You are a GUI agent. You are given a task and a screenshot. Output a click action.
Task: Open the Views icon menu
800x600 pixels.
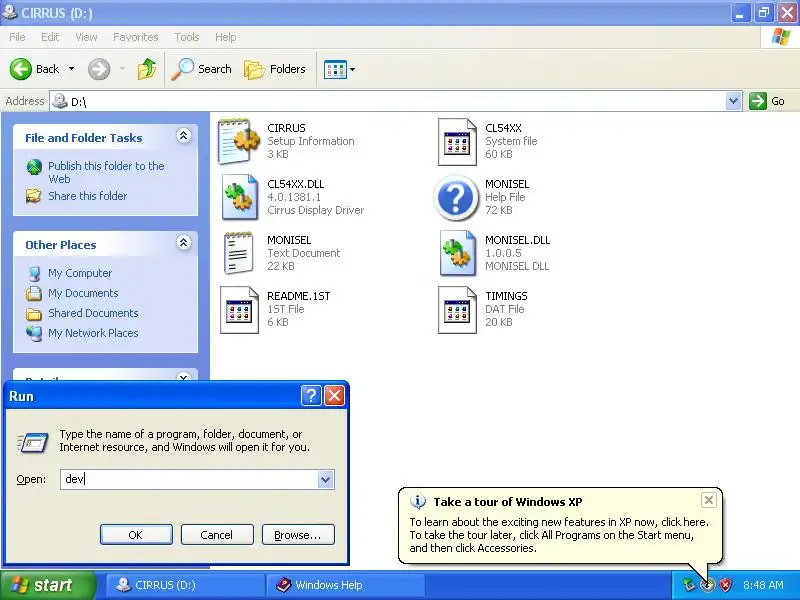click(x=339, y=69)
